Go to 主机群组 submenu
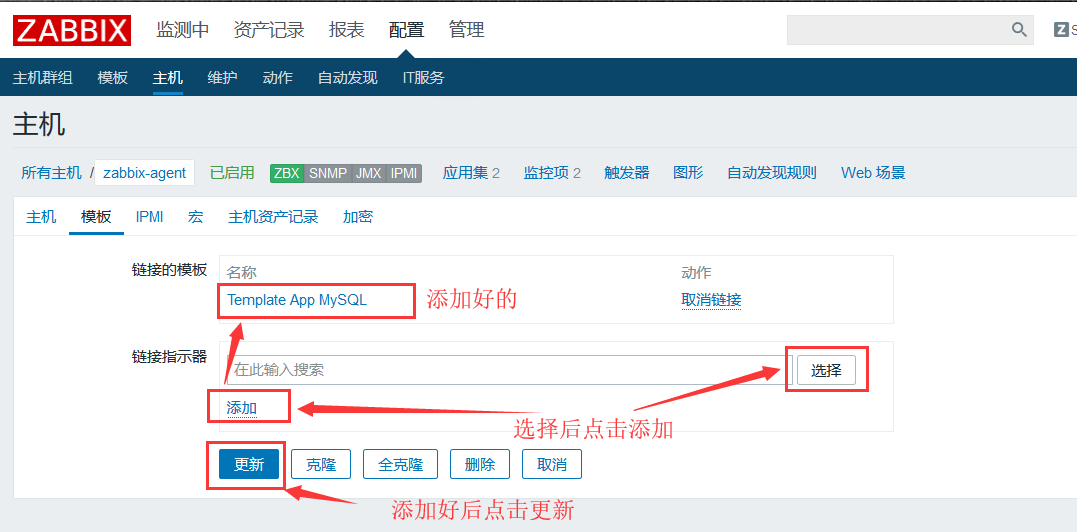 43,78
